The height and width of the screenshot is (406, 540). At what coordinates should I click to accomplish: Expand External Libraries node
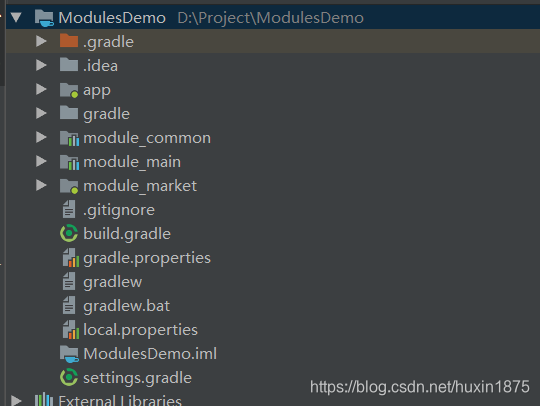(16, 400)
